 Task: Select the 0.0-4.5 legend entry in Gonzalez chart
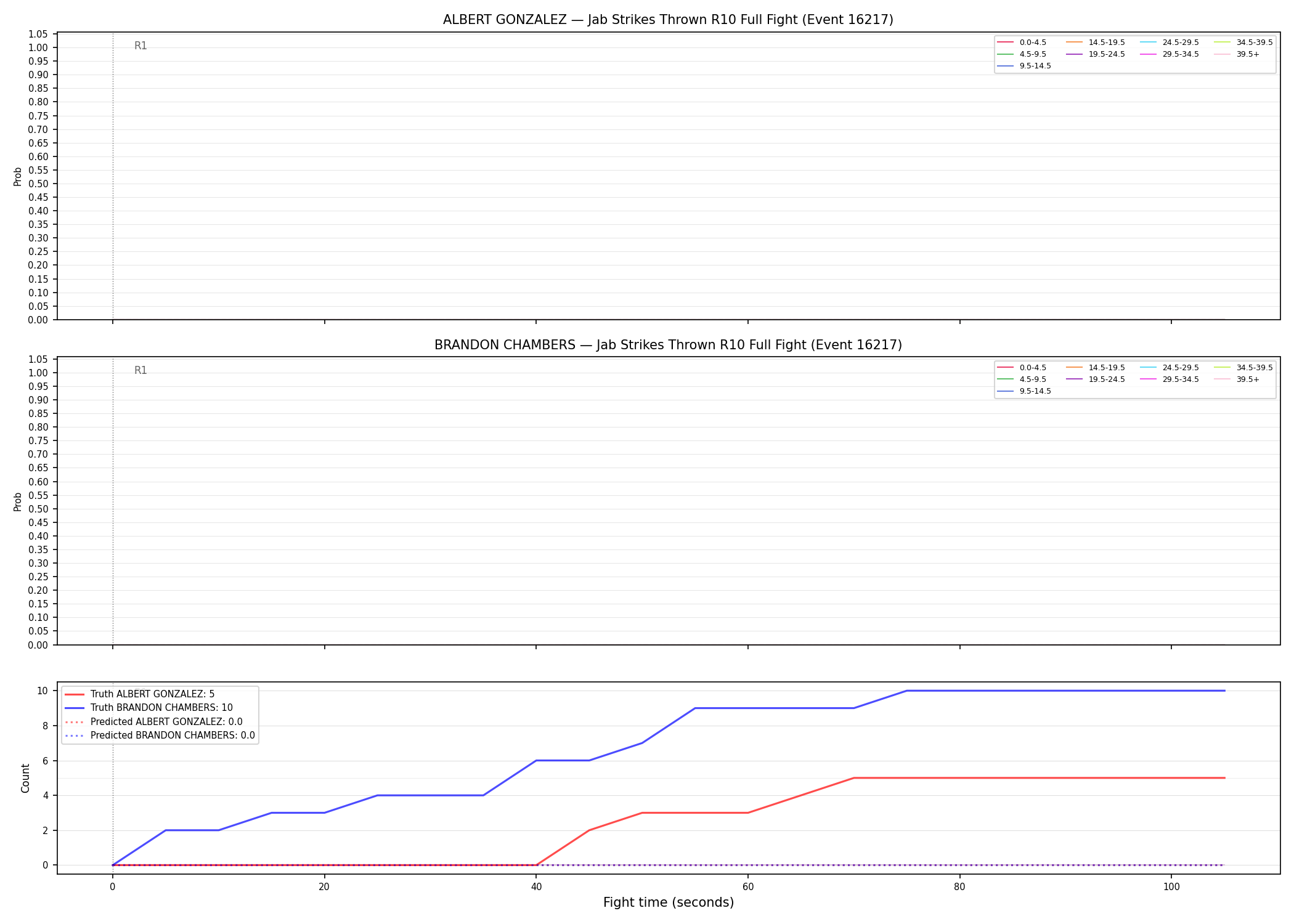1021,43
